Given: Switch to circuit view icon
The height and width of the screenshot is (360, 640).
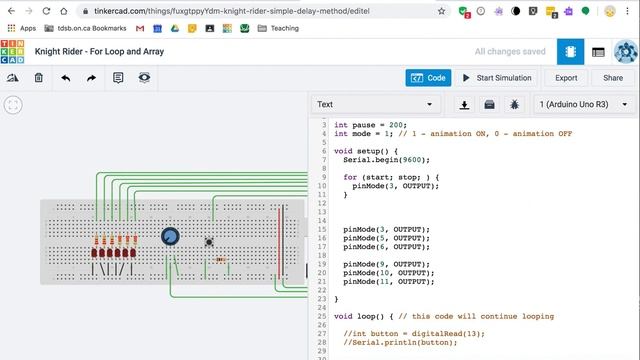Looking at the screenshot, I should pyautogui.click(x=570, y=51).
